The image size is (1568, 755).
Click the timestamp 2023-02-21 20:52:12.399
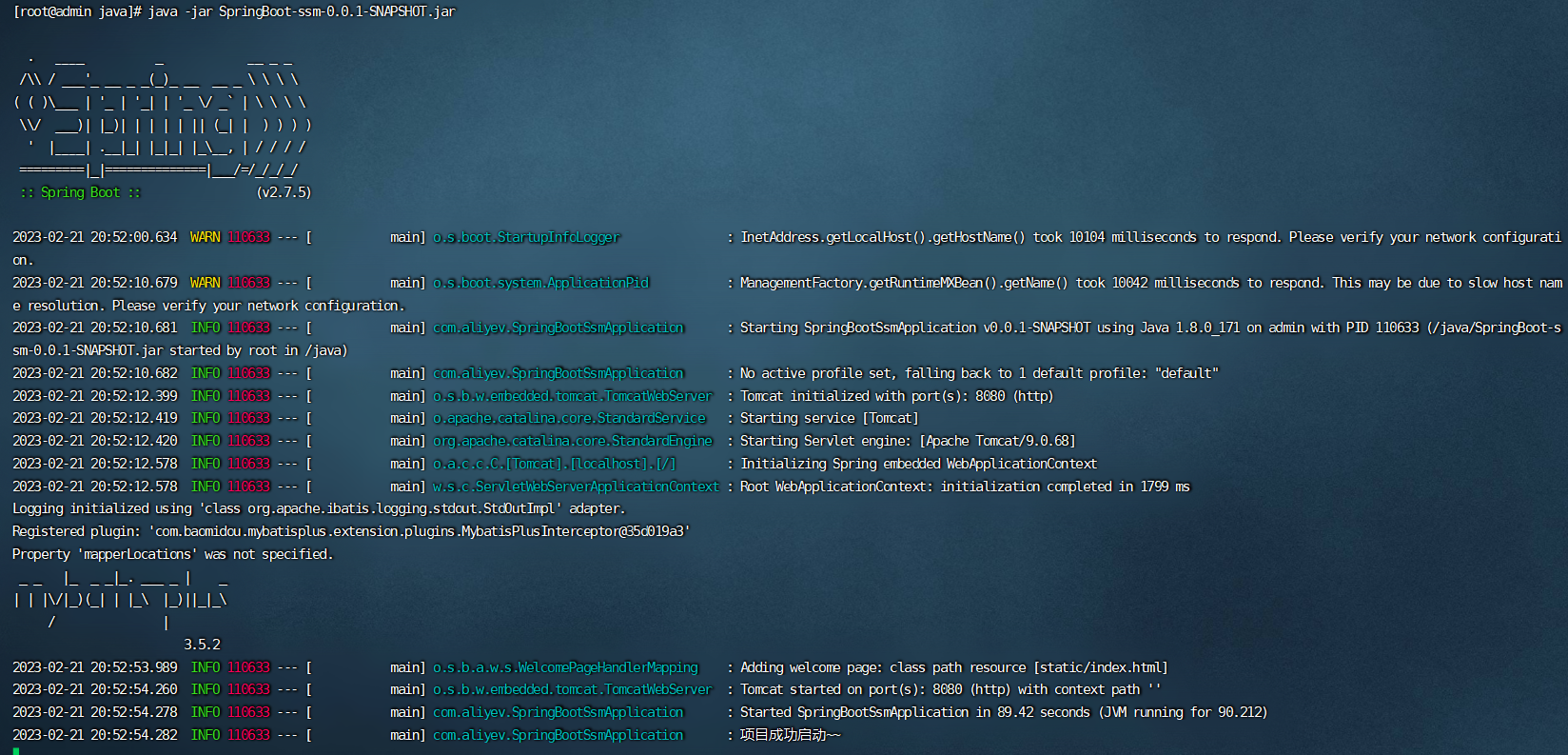(95, 396)
